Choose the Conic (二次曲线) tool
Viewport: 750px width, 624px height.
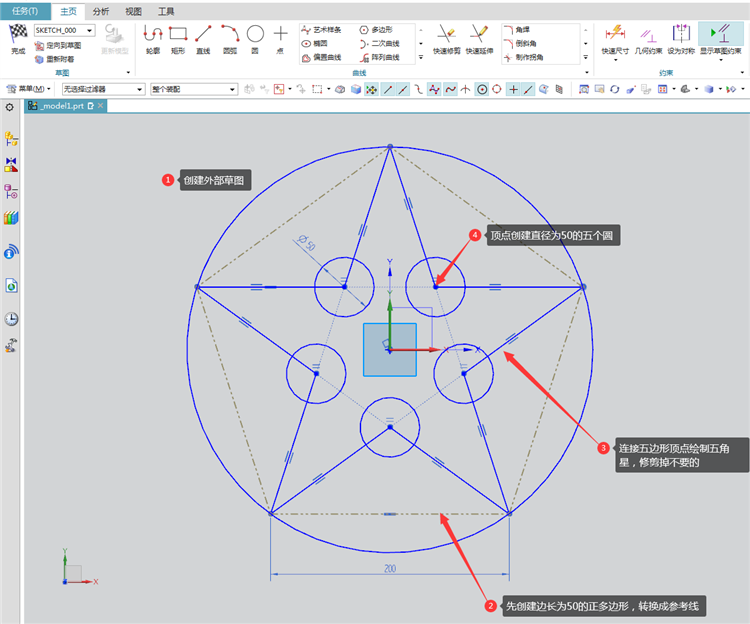[x=379, y=44]
